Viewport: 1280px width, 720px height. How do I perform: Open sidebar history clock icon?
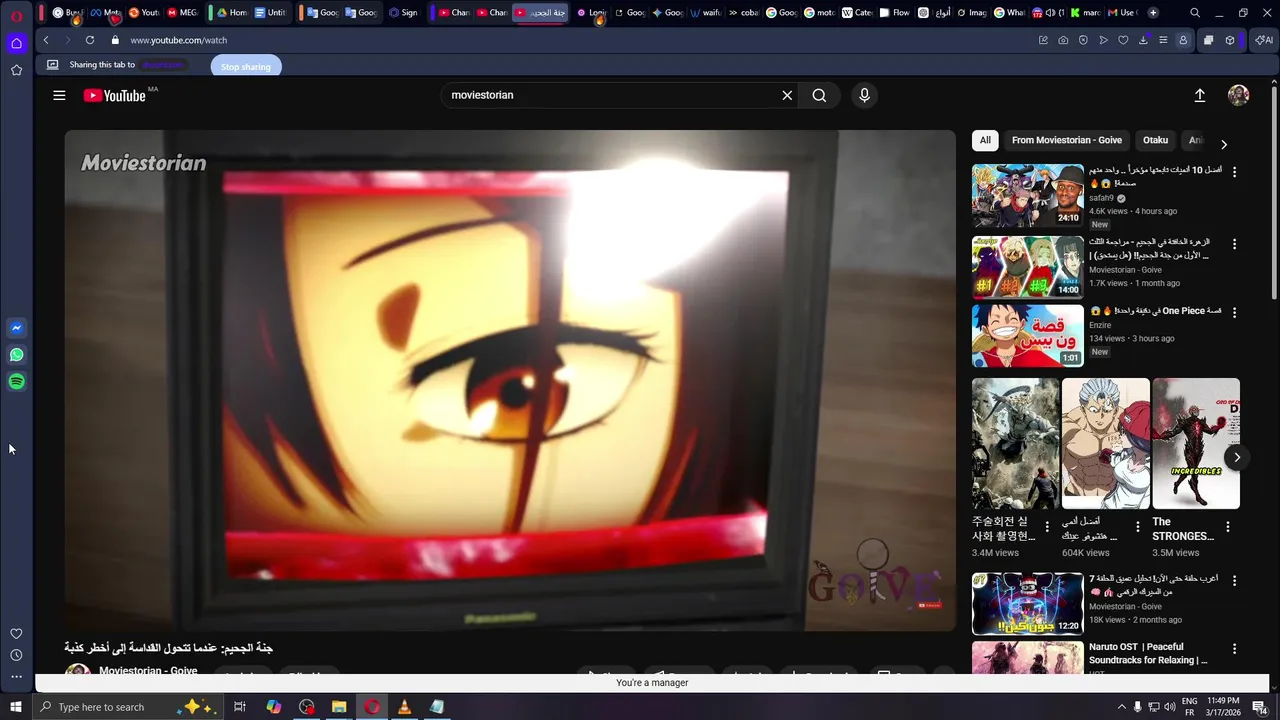coord(16,655)
